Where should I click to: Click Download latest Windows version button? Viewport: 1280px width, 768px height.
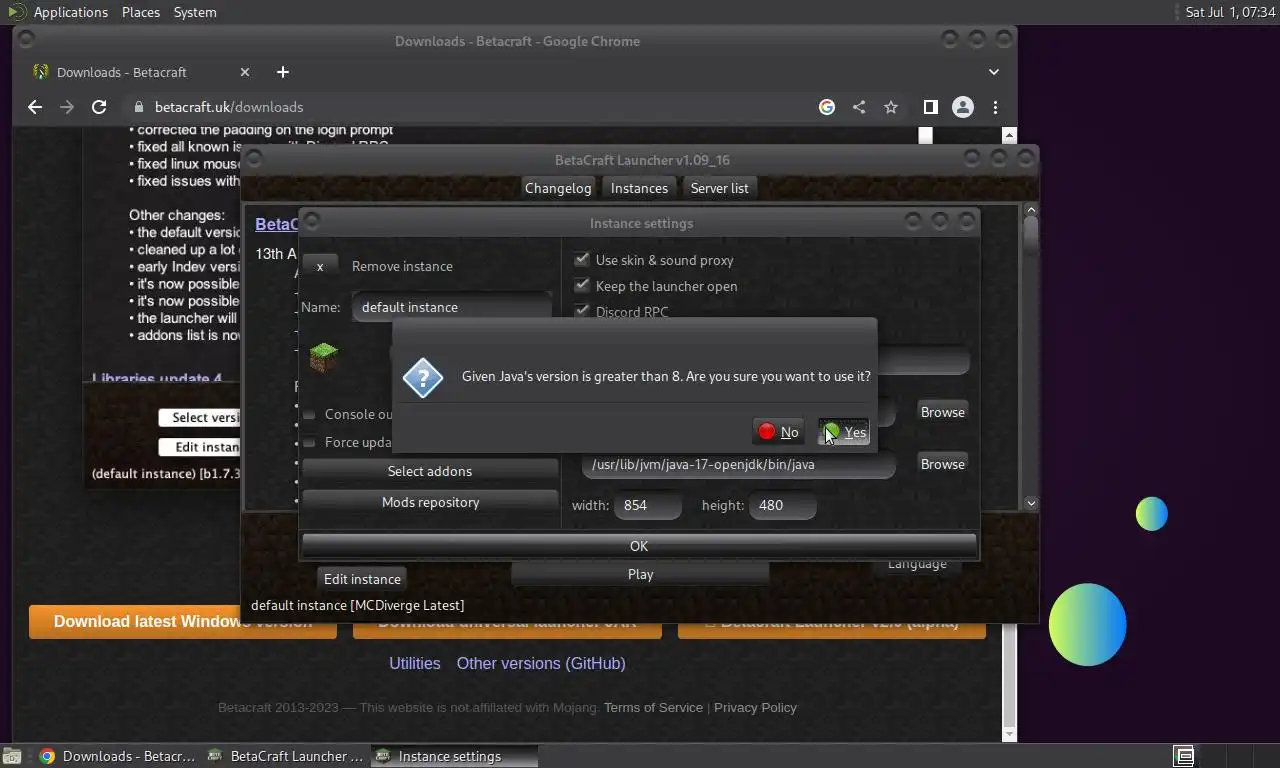point(182,621)
